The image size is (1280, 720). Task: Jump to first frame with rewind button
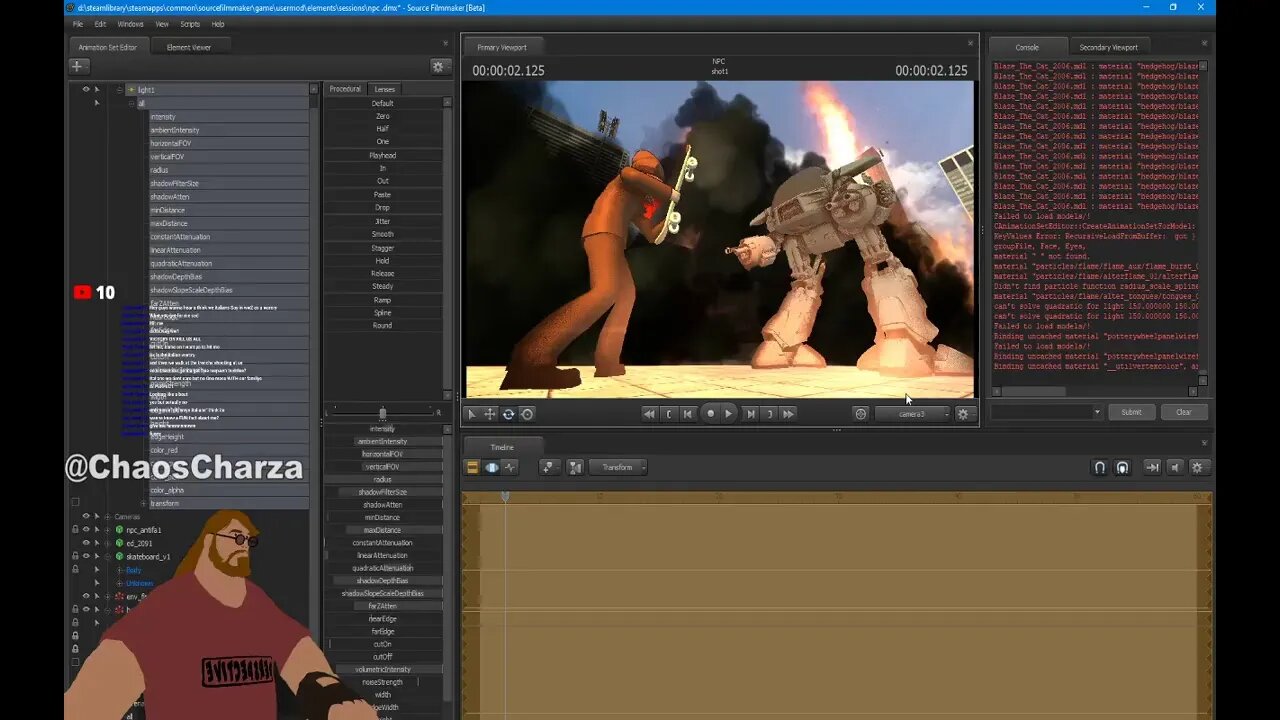click(x=649, y=414)
